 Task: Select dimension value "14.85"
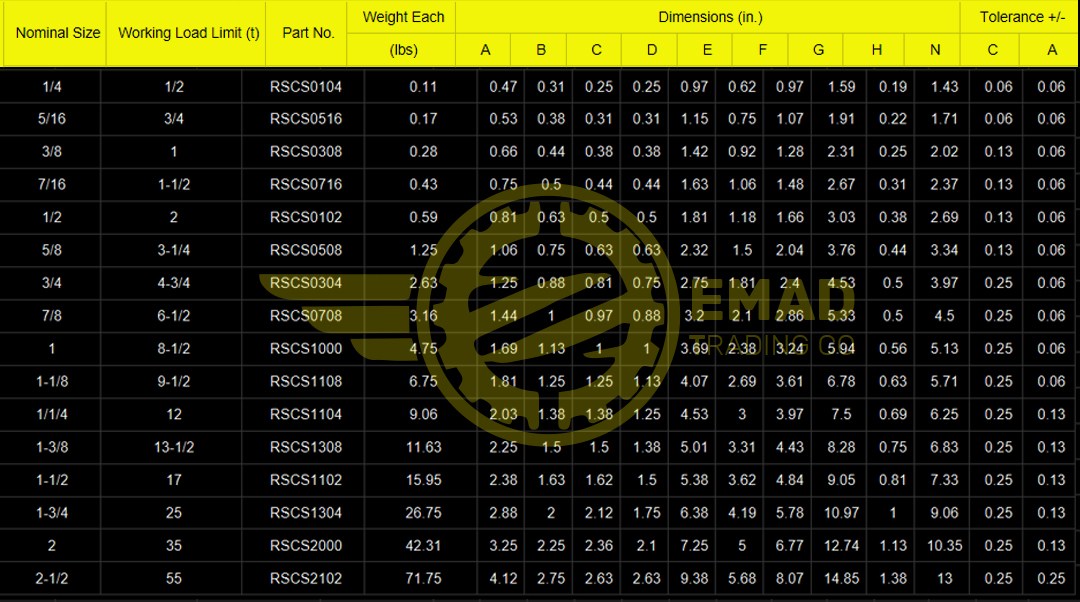click(x=842, y=579)
